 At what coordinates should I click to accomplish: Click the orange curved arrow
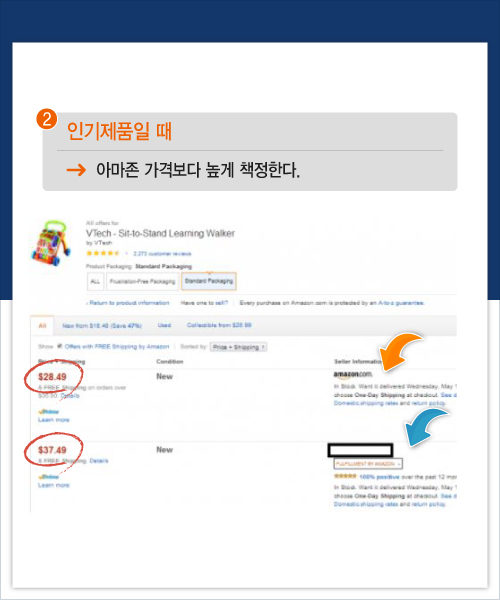point(401,351)
